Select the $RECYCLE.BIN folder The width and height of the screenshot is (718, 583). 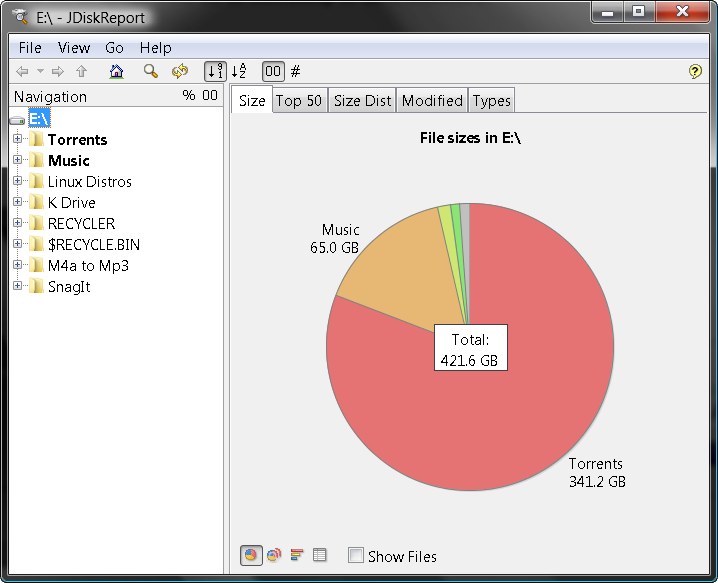click(94, 245)
